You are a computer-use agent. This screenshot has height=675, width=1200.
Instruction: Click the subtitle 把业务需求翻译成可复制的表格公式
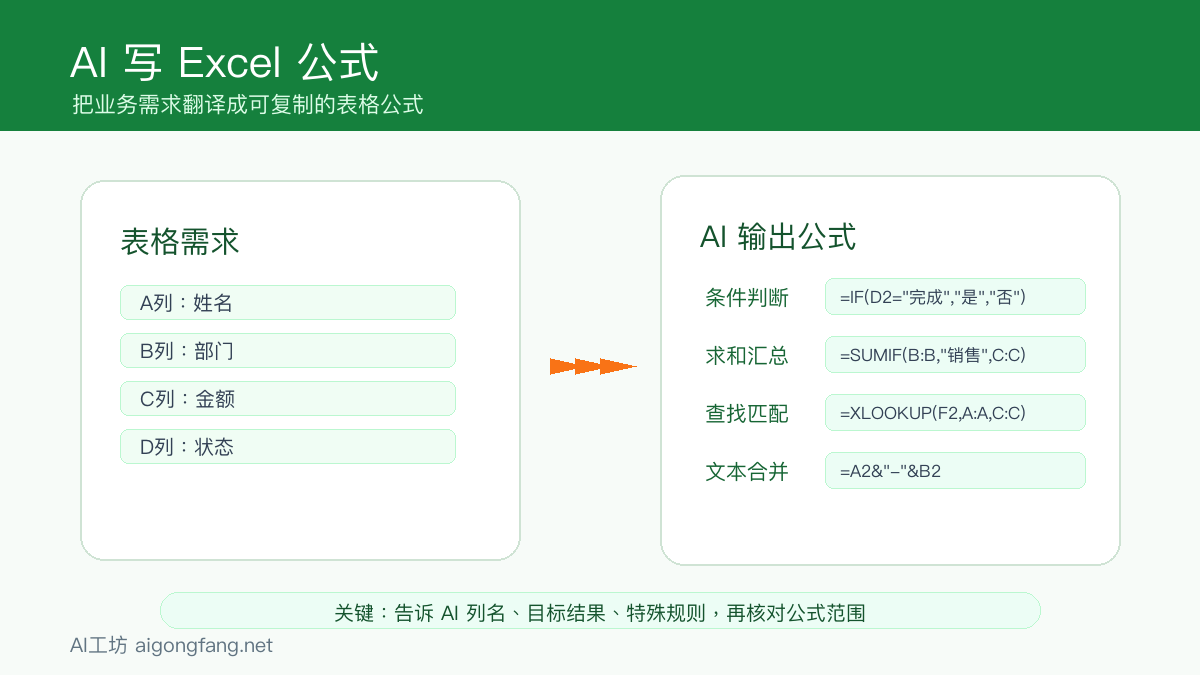248,104
